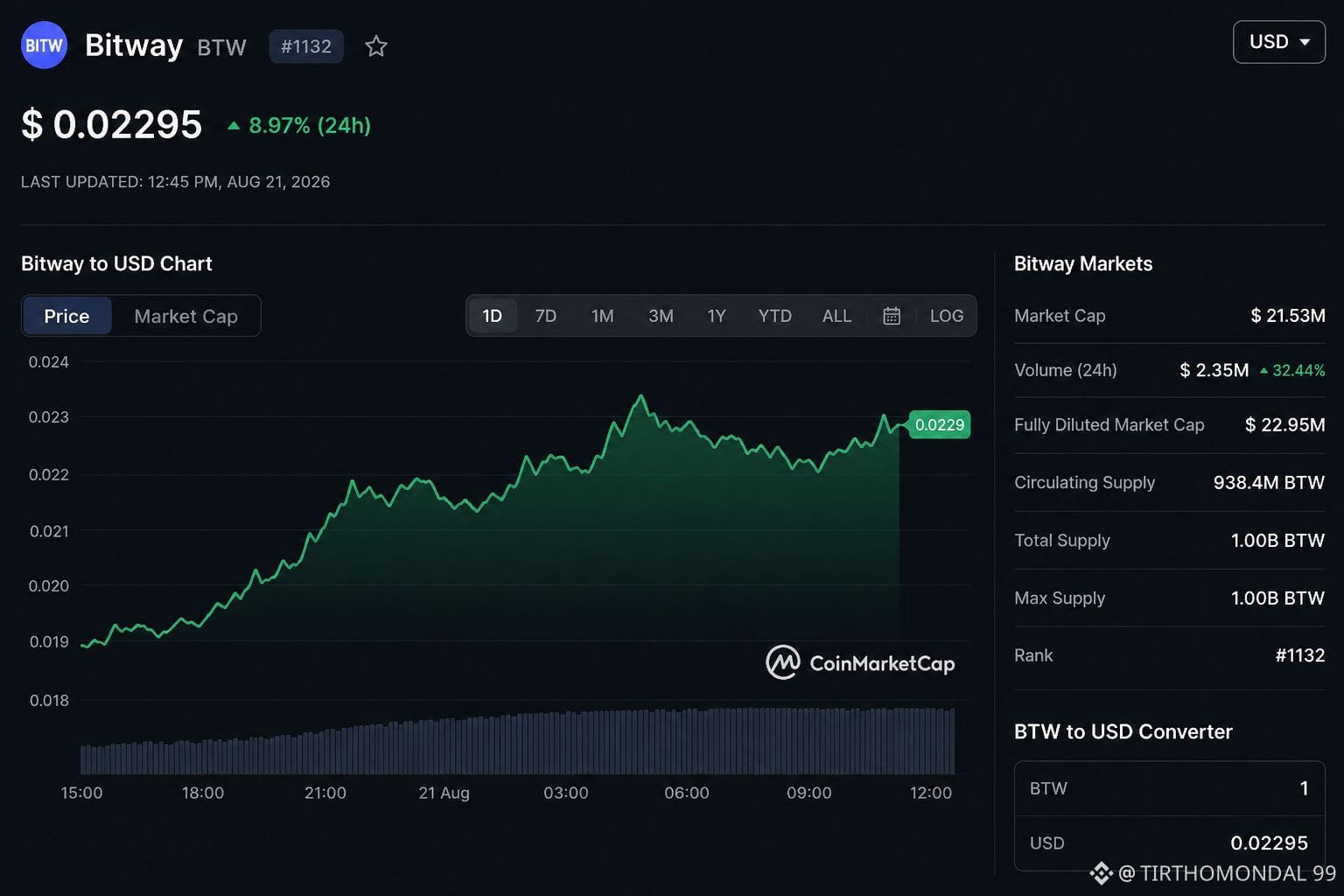Select the YTD time range
Screen dimensions: 1344x896
(x=775, y=316)
